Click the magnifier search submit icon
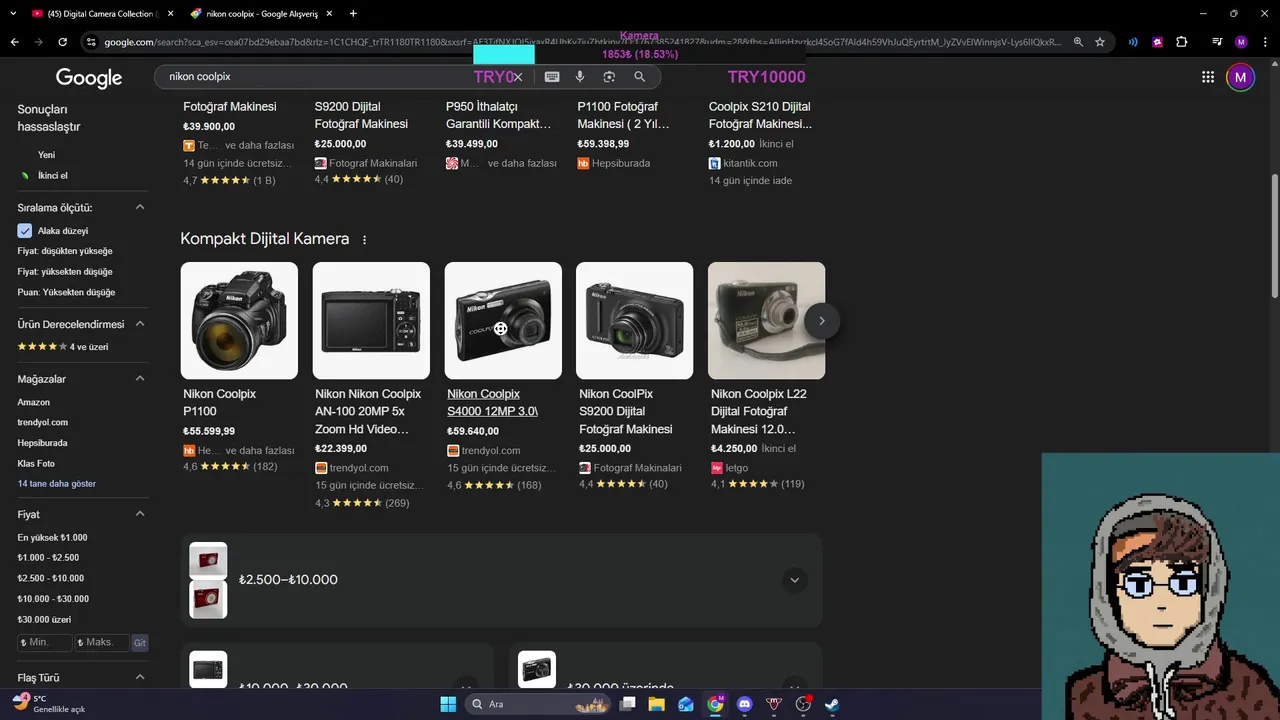This screenshot has width=1280, height=720. point(640,77)
